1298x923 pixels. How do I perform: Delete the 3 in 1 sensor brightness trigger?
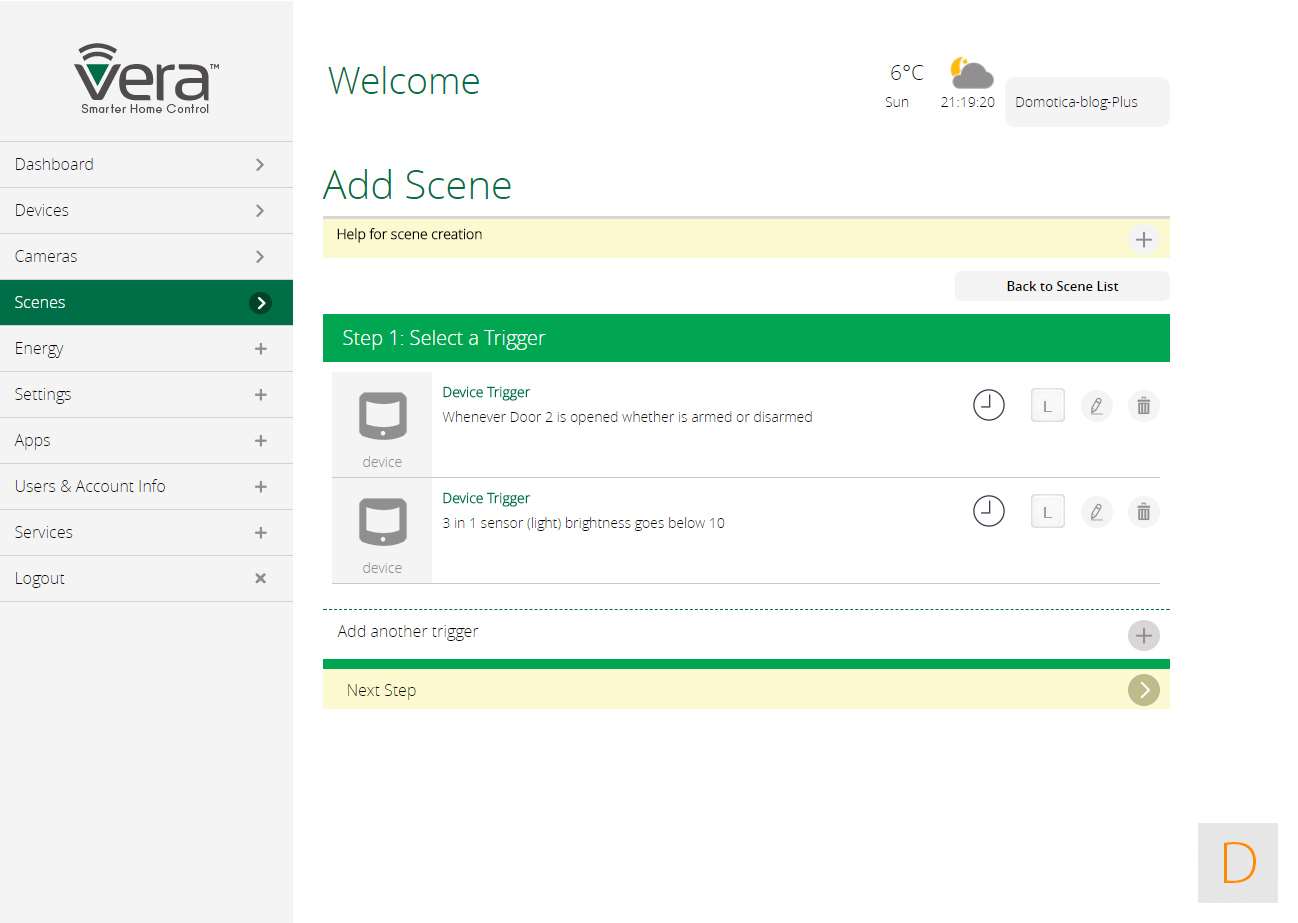(1144, 512)
